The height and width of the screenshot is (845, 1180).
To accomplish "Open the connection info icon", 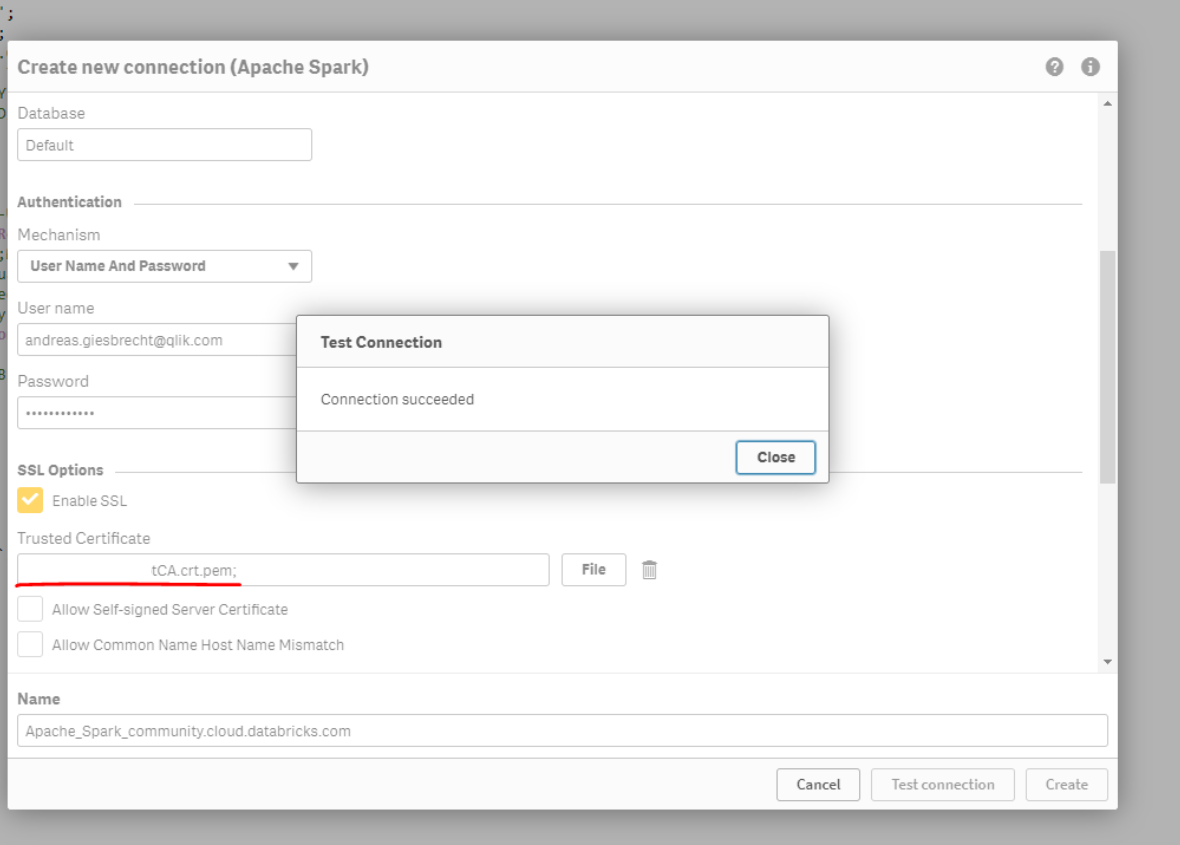I will pyautogui.click(x=1090, y=67).
